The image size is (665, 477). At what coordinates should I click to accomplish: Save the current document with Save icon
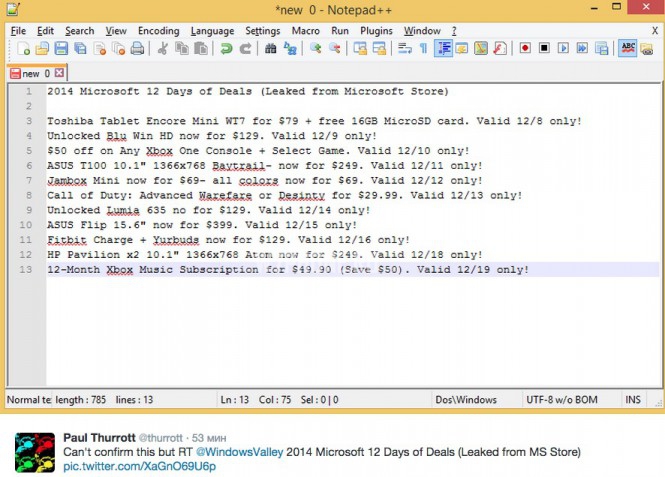tap(61, 49)
